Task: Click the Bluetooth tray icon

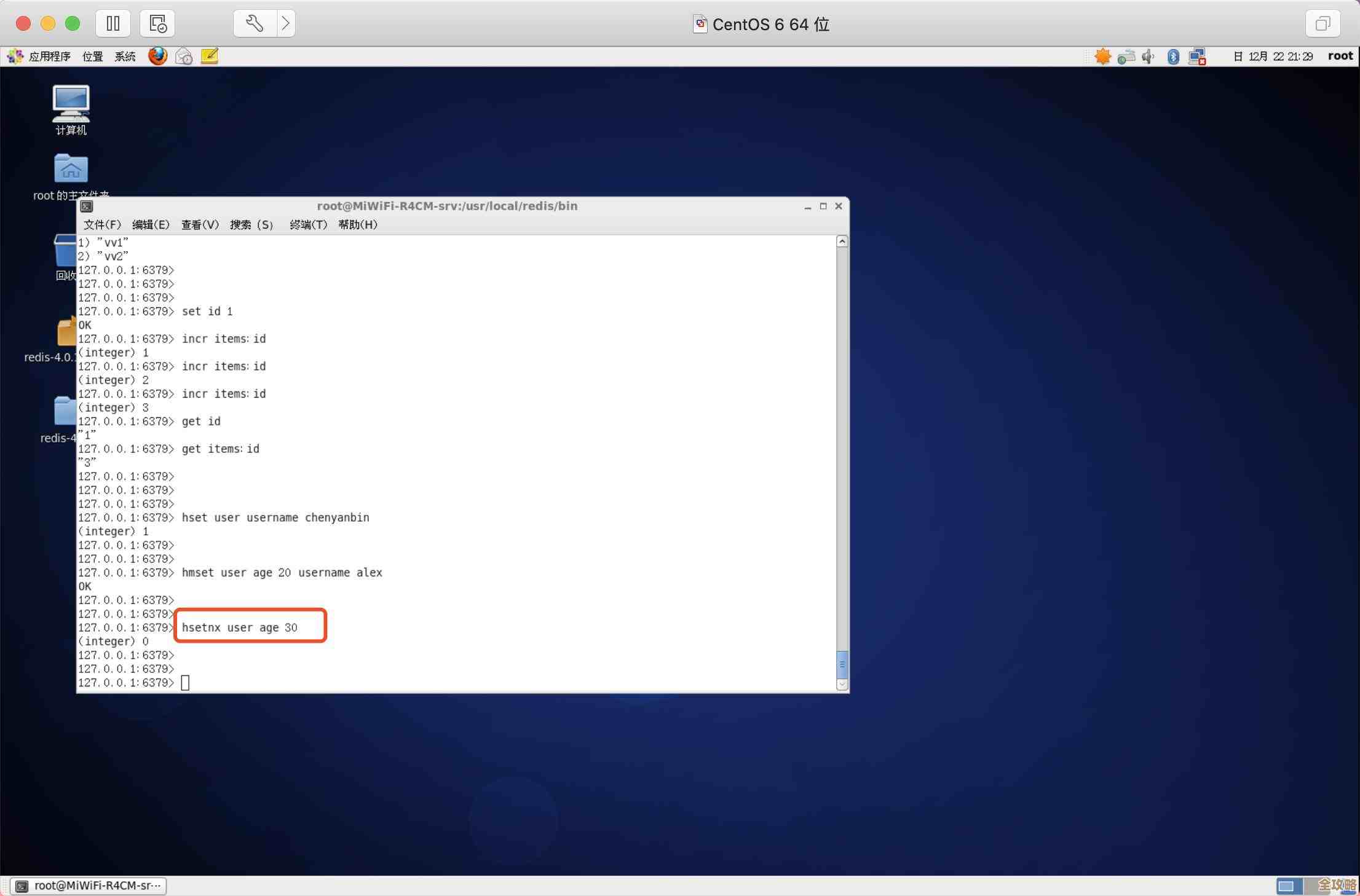Action: tap(1173, 57)
